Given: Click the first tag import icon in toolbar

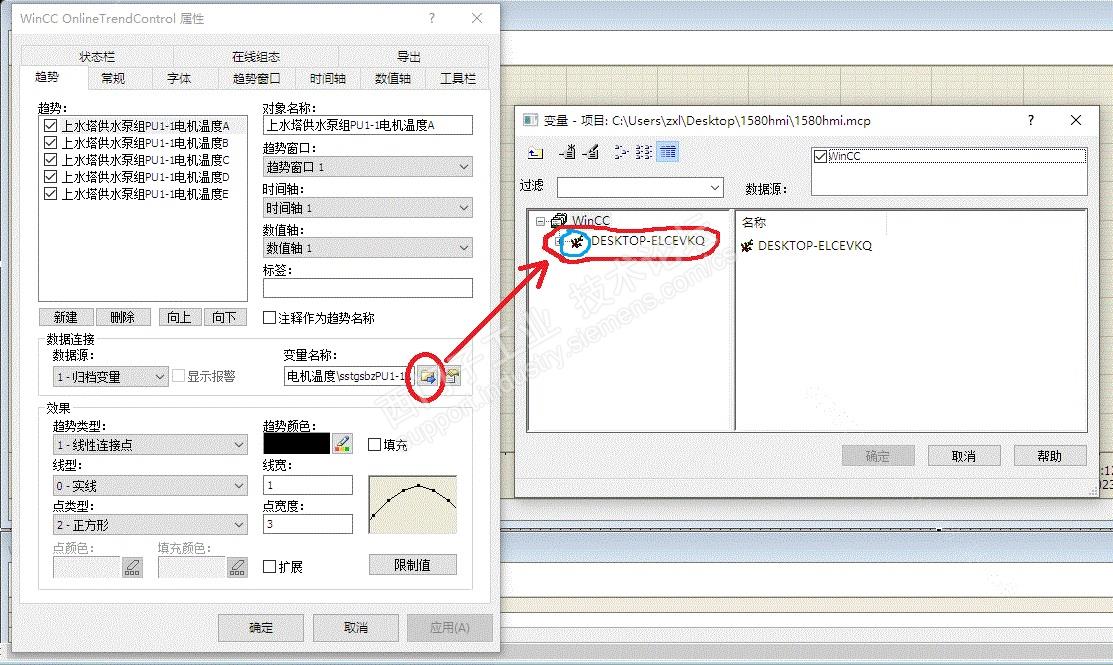Looking at the screenshot, I should [x=567, y=152].
